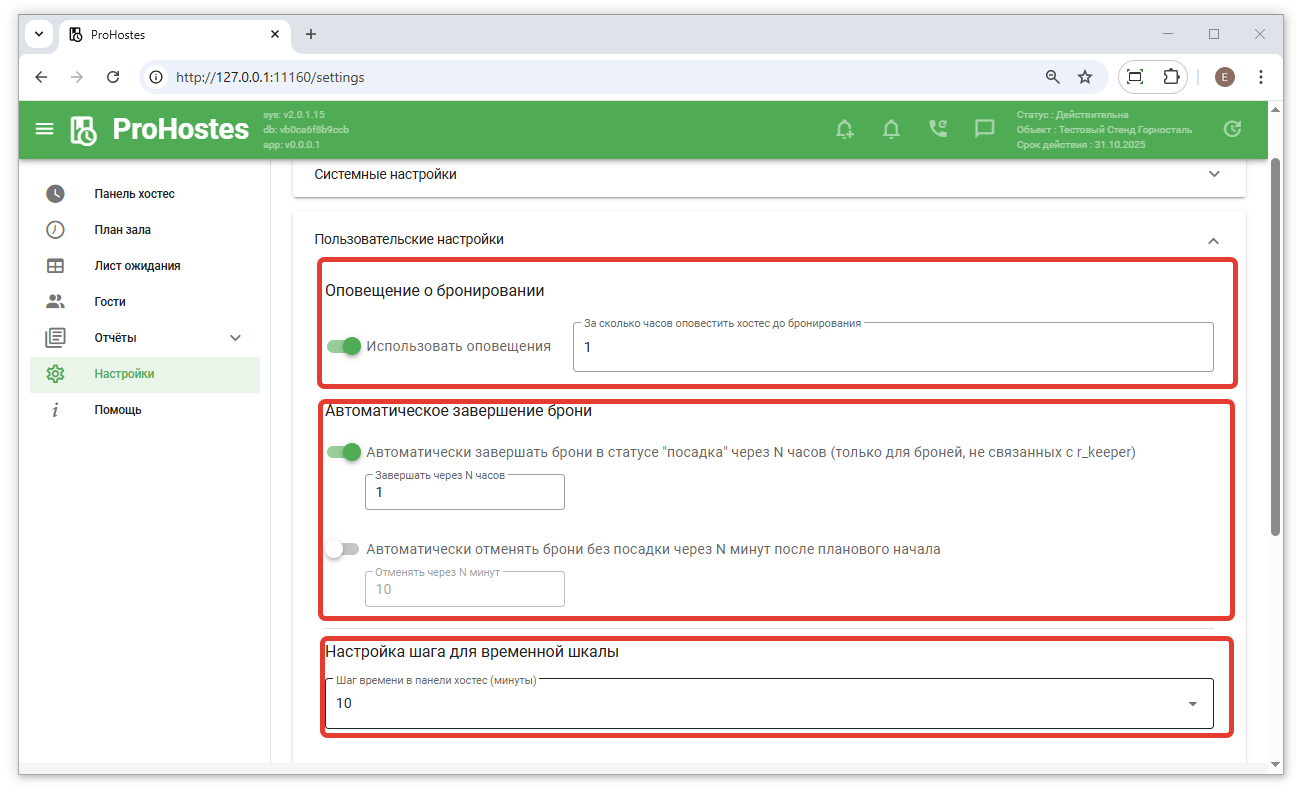Click the incoming calls phone icon

tap(937, 129)
